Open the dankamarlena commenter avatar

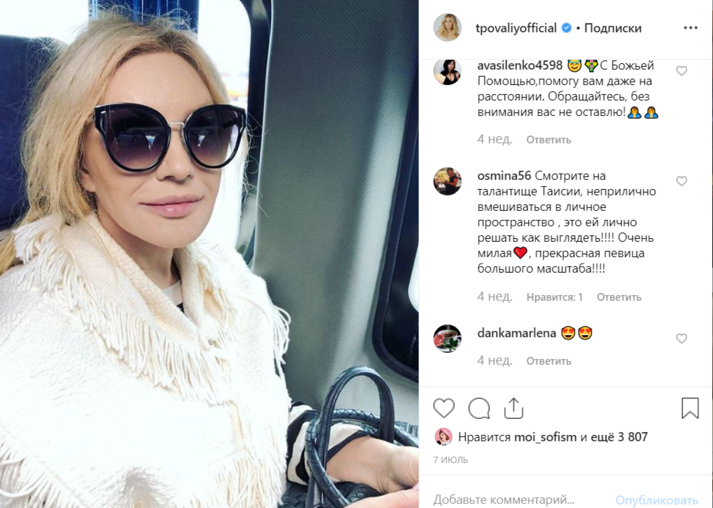click(447, 338)
